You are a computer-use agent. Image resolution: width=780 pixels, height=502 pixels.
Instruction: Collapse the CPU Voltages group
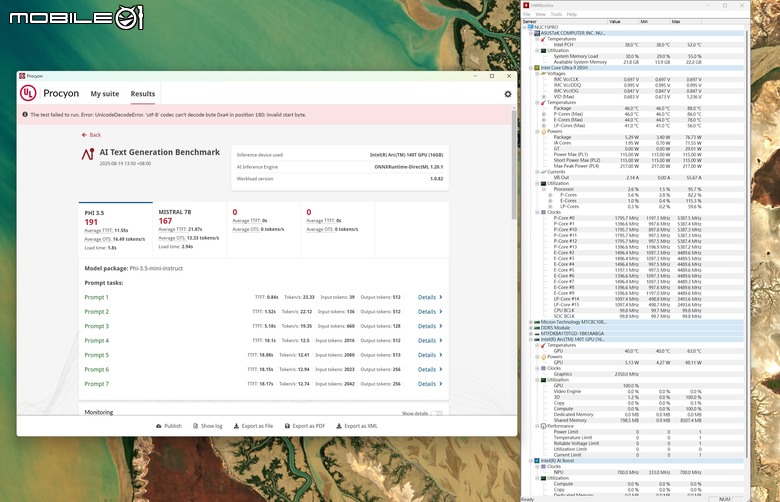pos(537,74)
